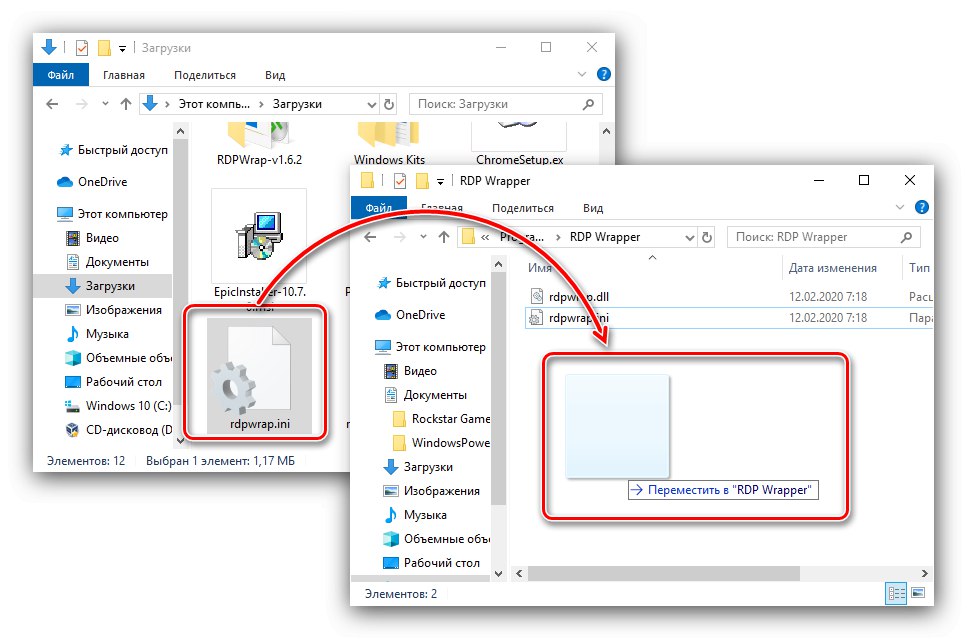Select Rockstar Games folder in sidebar
967x639 pixels.
(442, 419)
